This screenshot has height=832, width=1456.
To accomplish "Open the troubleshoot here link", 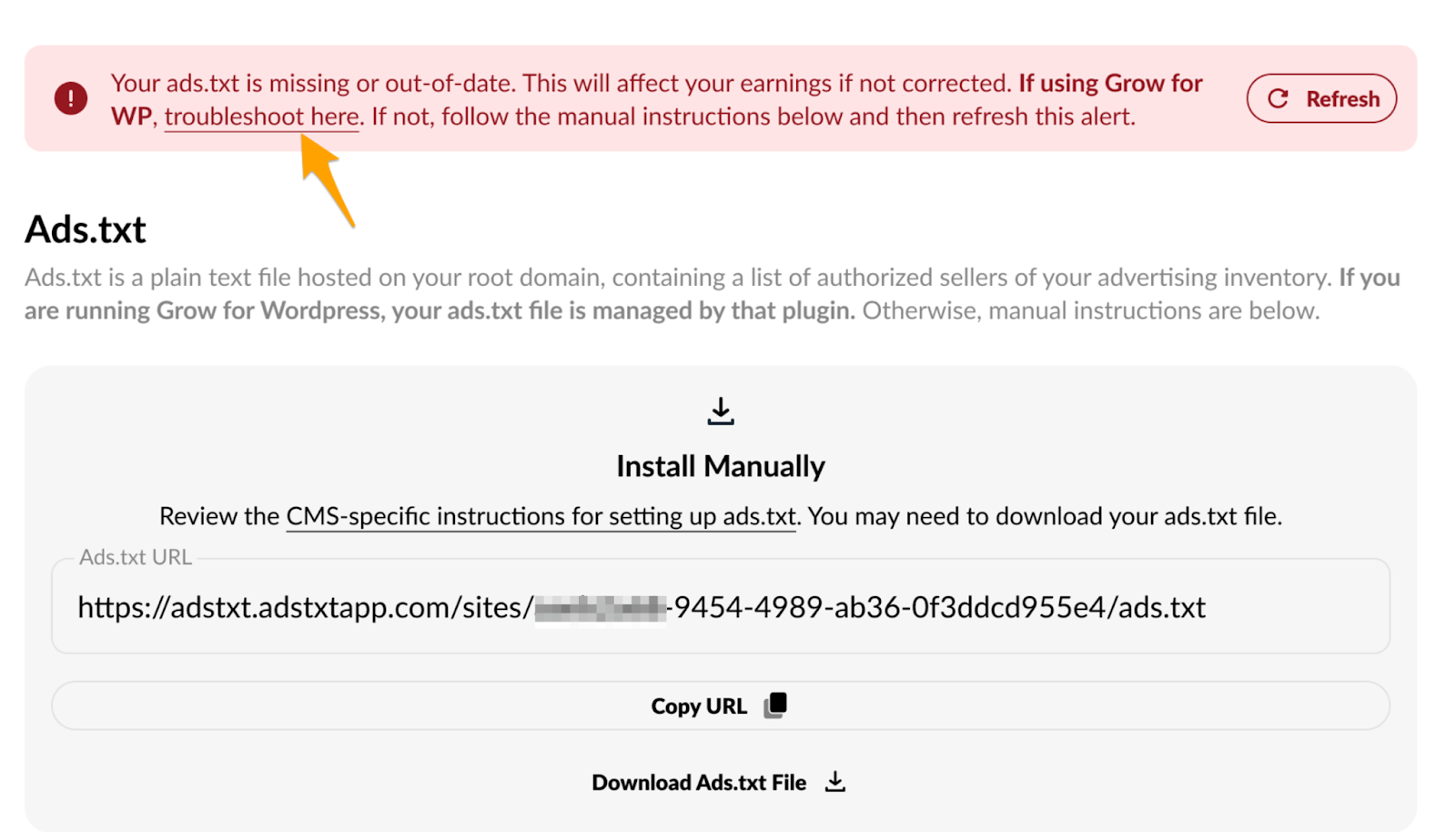I will [262, 116].
